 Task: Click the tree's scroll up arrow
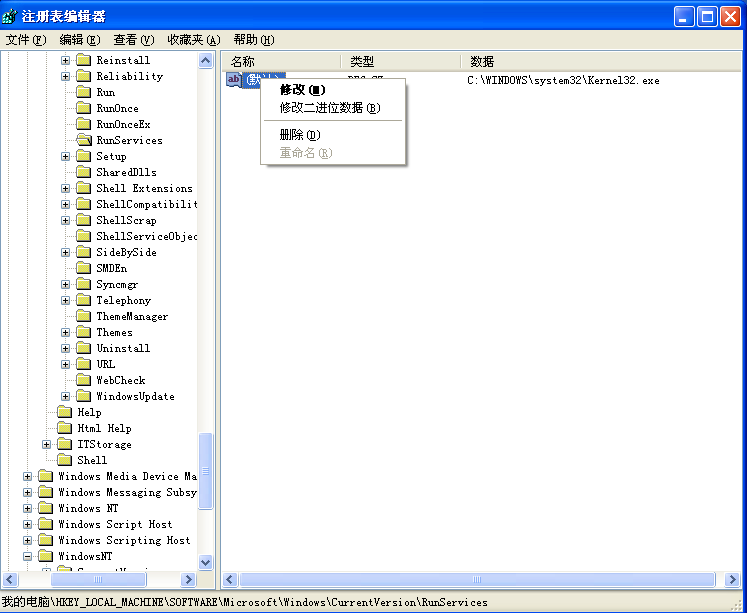(205, 60)
